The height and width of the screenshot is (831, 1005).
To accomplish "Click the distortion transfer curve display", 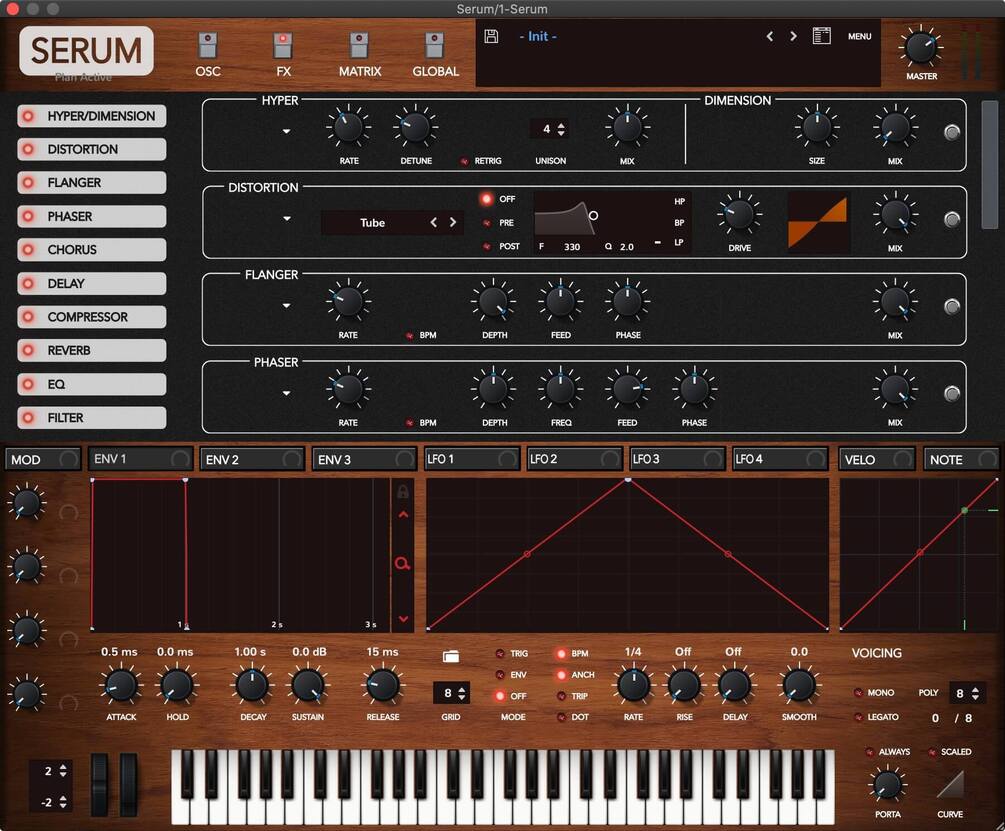I will pyautogui.click(x=818, y=222).
